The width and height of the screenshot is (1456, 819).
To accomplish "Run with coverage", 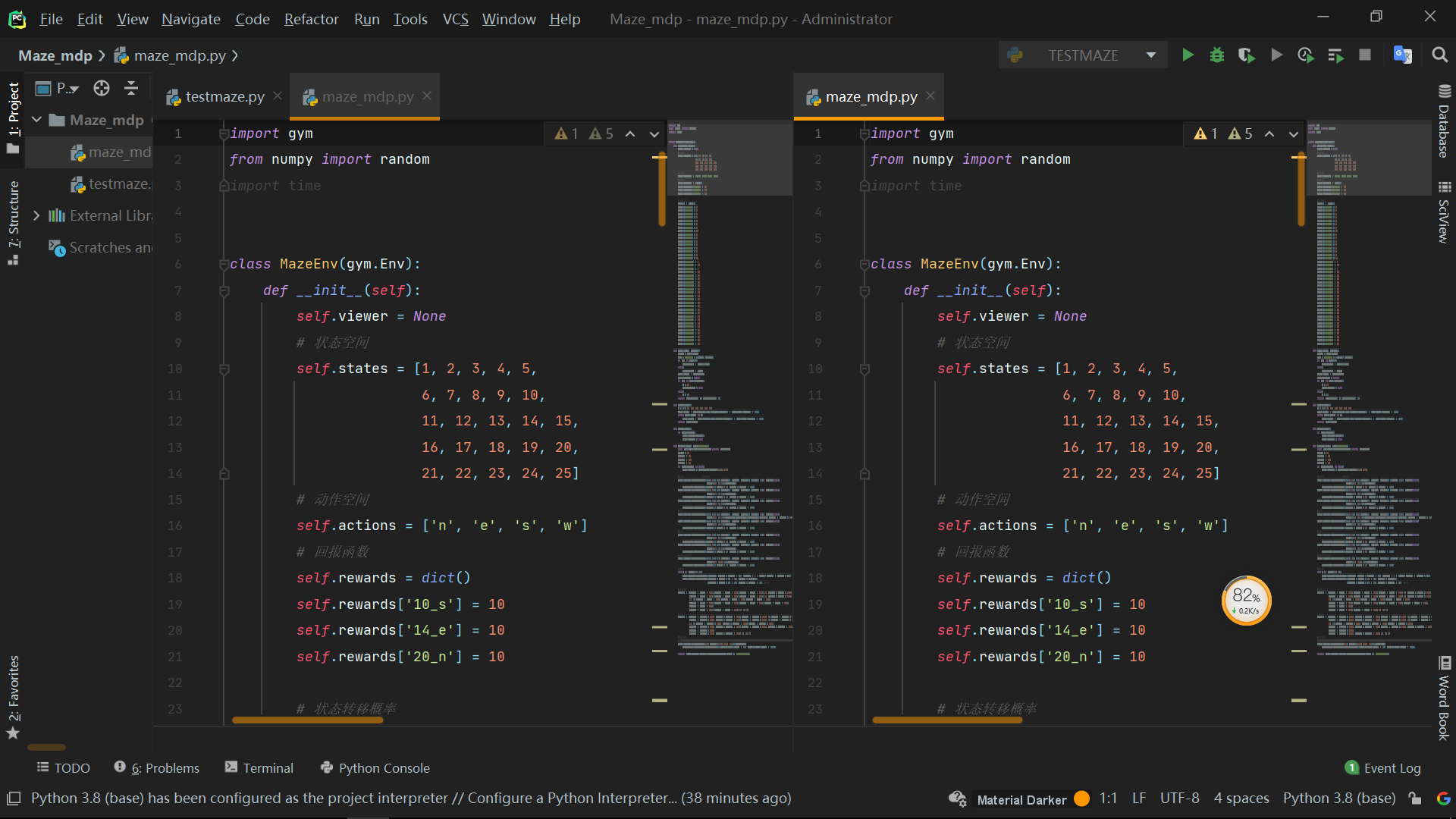I will click(1246, 55).
